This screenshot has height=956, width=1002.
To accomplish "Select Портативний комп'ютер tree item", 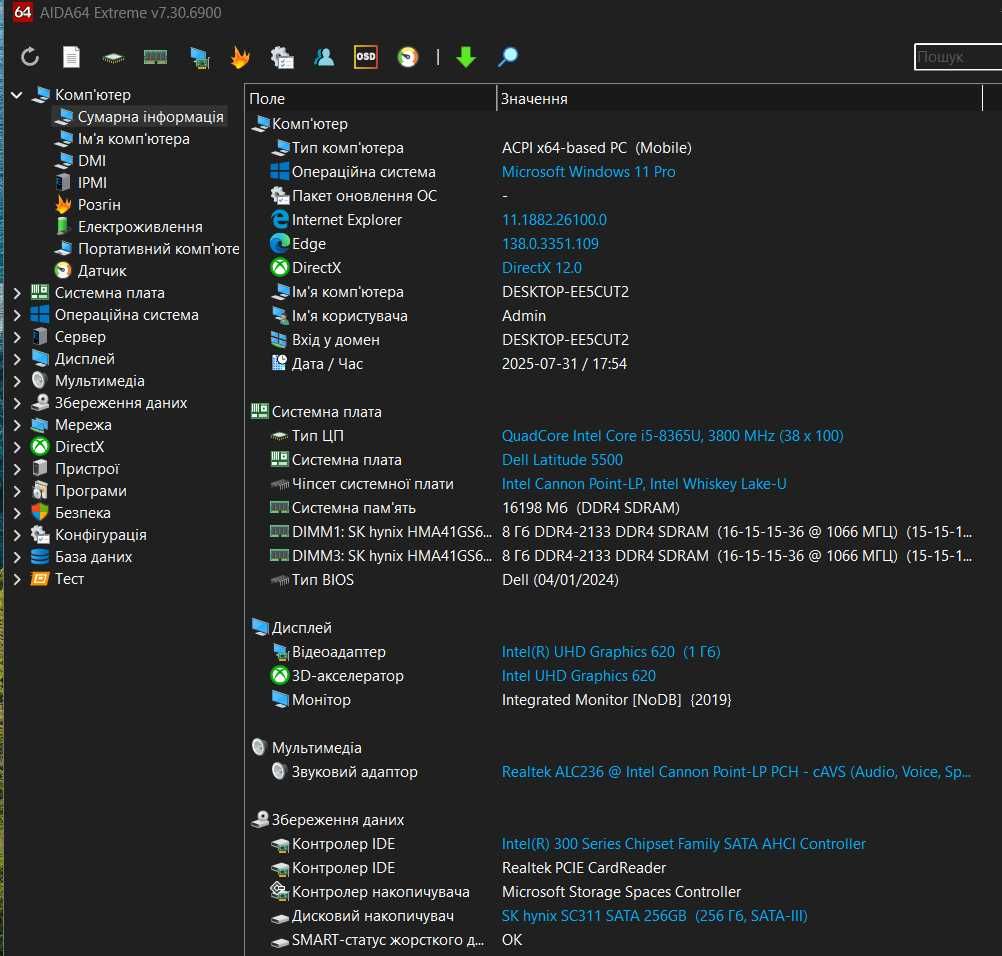I will 158,249.
